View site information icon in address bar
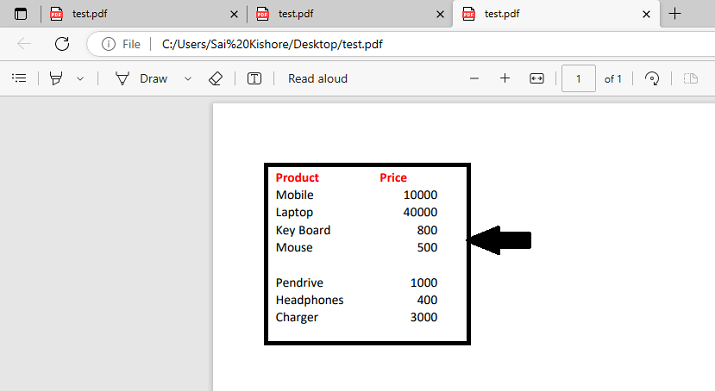The height and width of the screenshot is (391, 715). [x=109, y=44]
